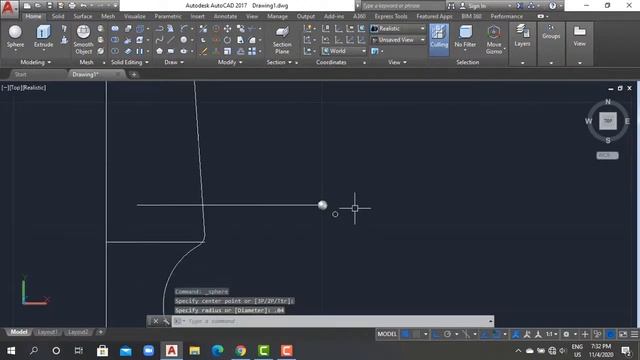Switch to the Start file tab
Screen dimensions: 640x360
20,74
